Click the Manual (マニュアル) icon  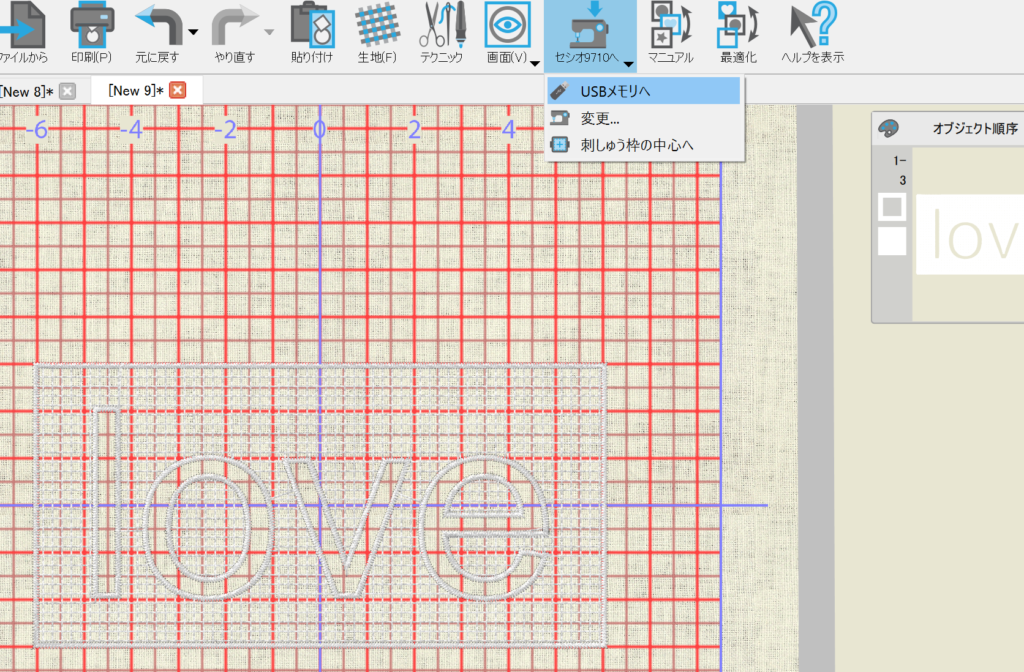[669, 24]
